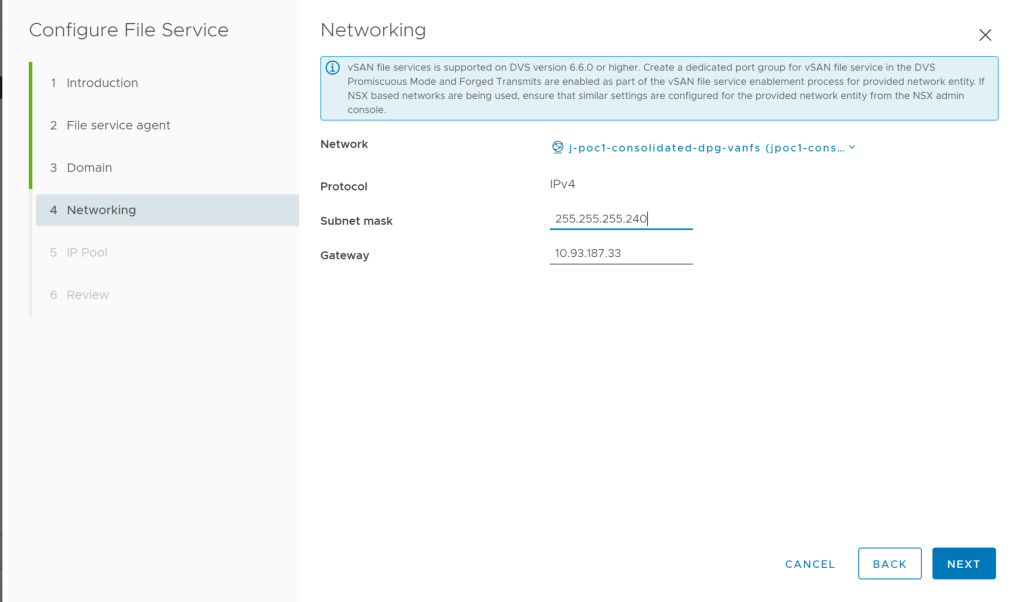Viewport: 1024px width, 602px height.
Task: Click the IPv4 protocol value
Action: pos(562,185)
